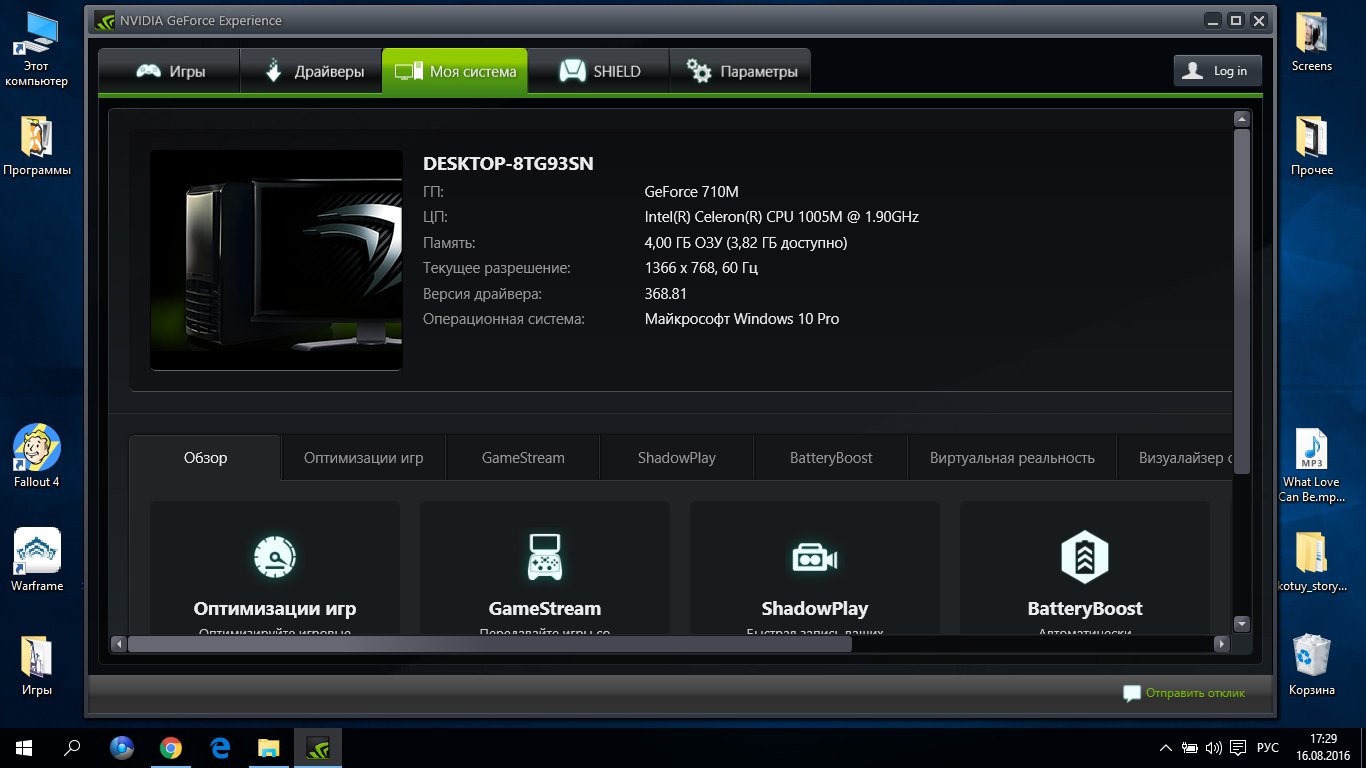1366x768 pixels.
Task: Click the Log in button
Action: (x=1217, y=71)
